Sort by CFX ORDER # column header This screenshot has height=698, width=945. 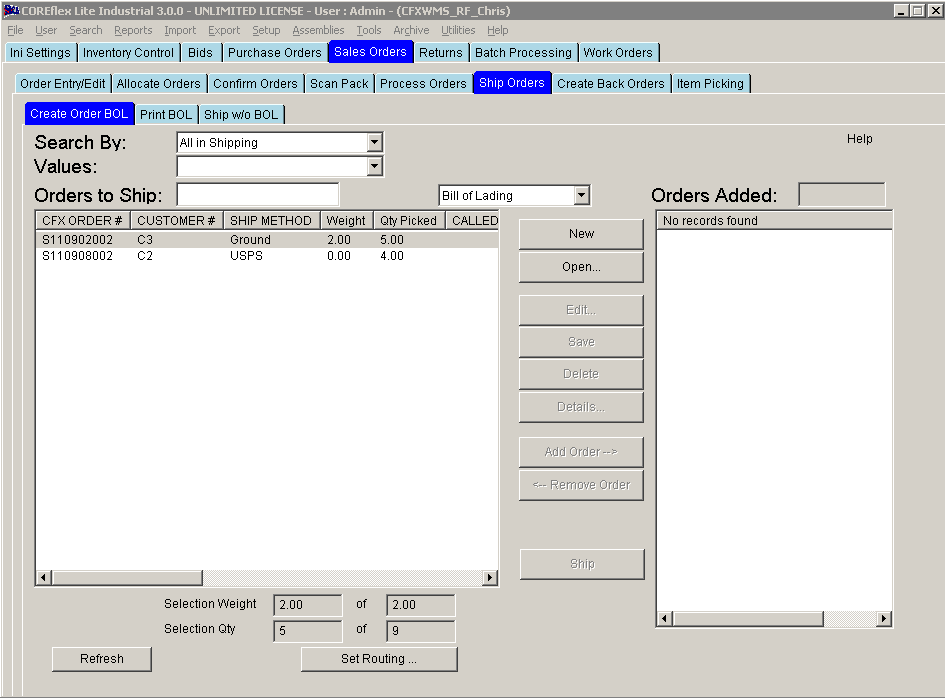coord(83,221)
